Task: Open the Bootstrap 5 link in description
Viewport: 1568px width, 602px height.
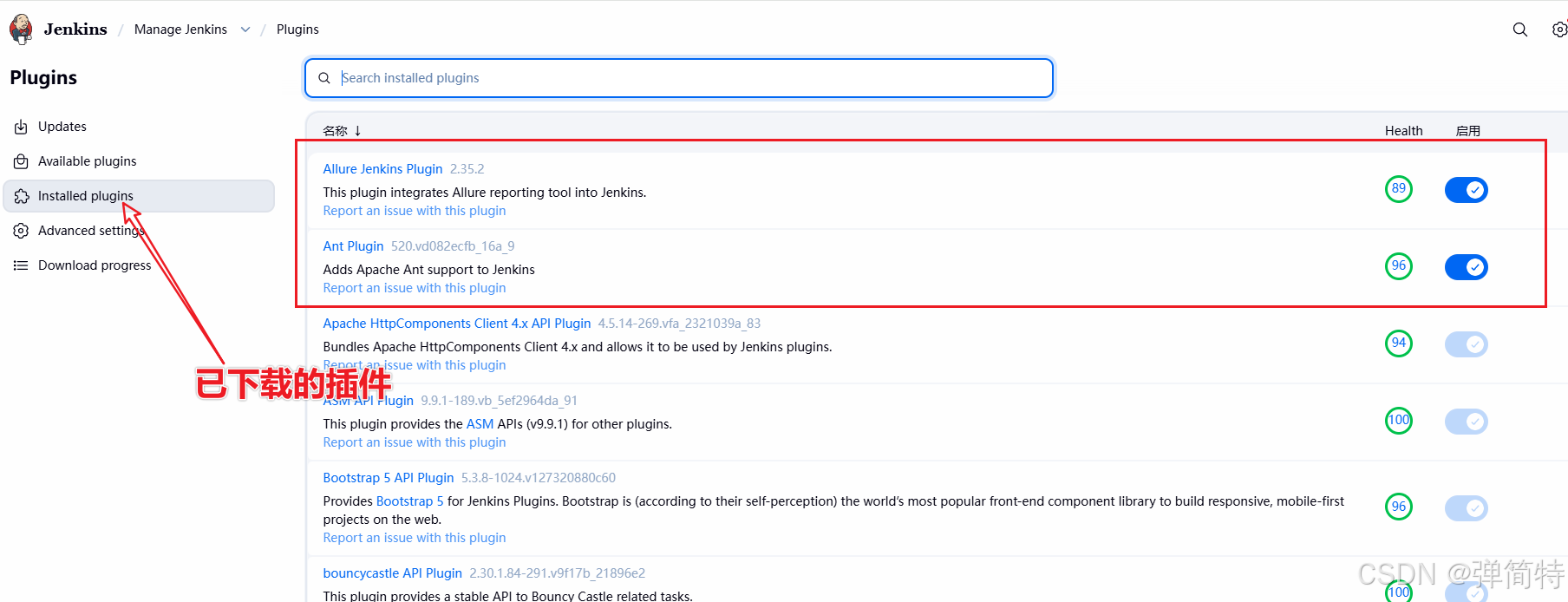Action: pos(409,501)
